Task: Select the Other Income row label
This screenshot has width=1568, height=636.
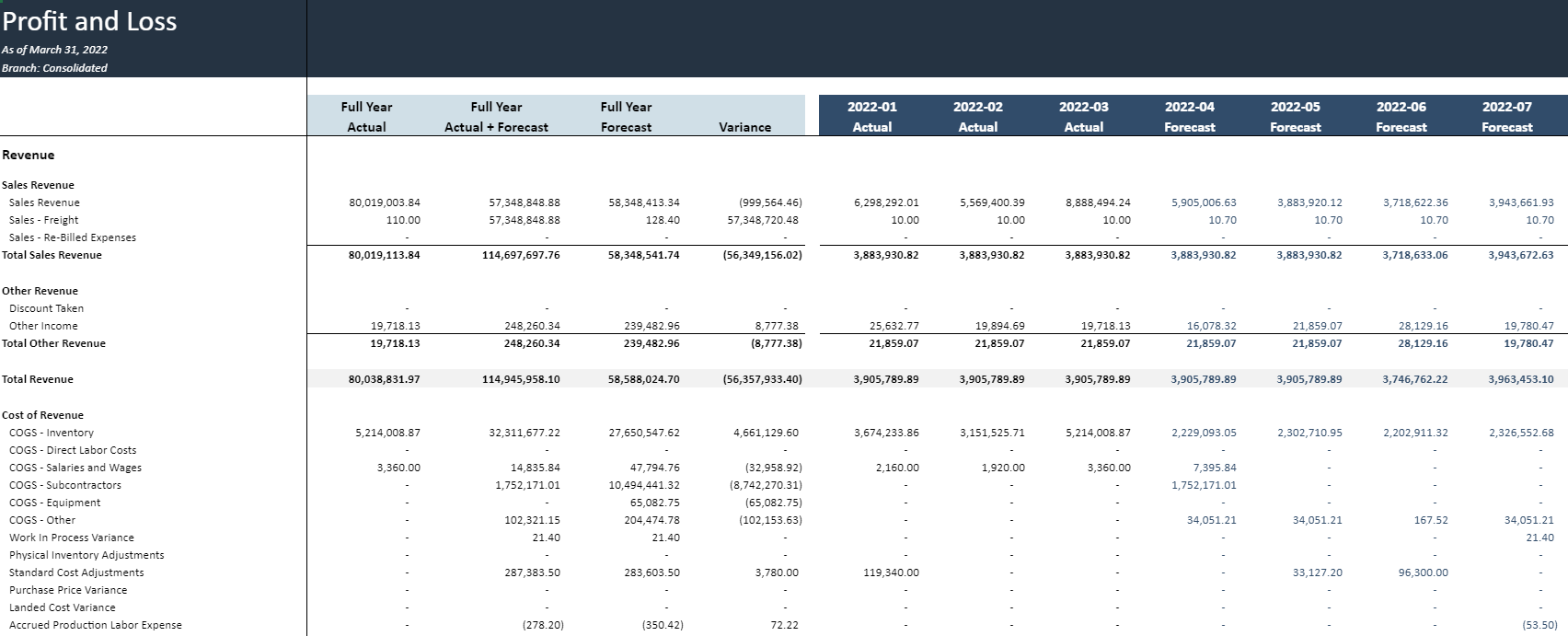Action: tap(43, 326)
